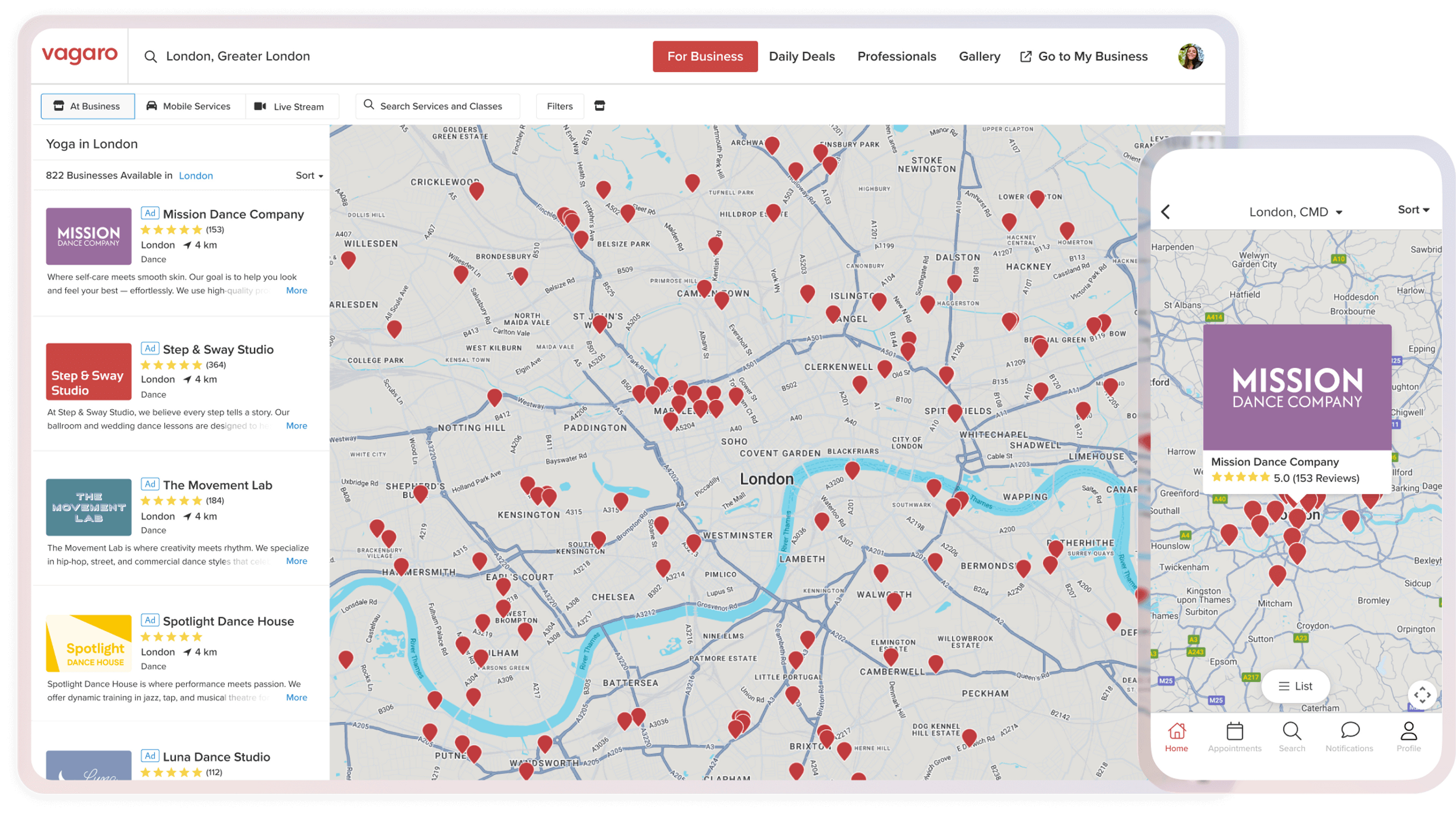Click the map pin near Mitcham on phone
The width and height of the screenshot is (1456, 814).
pyautogui.click(x=1277, y=575)
